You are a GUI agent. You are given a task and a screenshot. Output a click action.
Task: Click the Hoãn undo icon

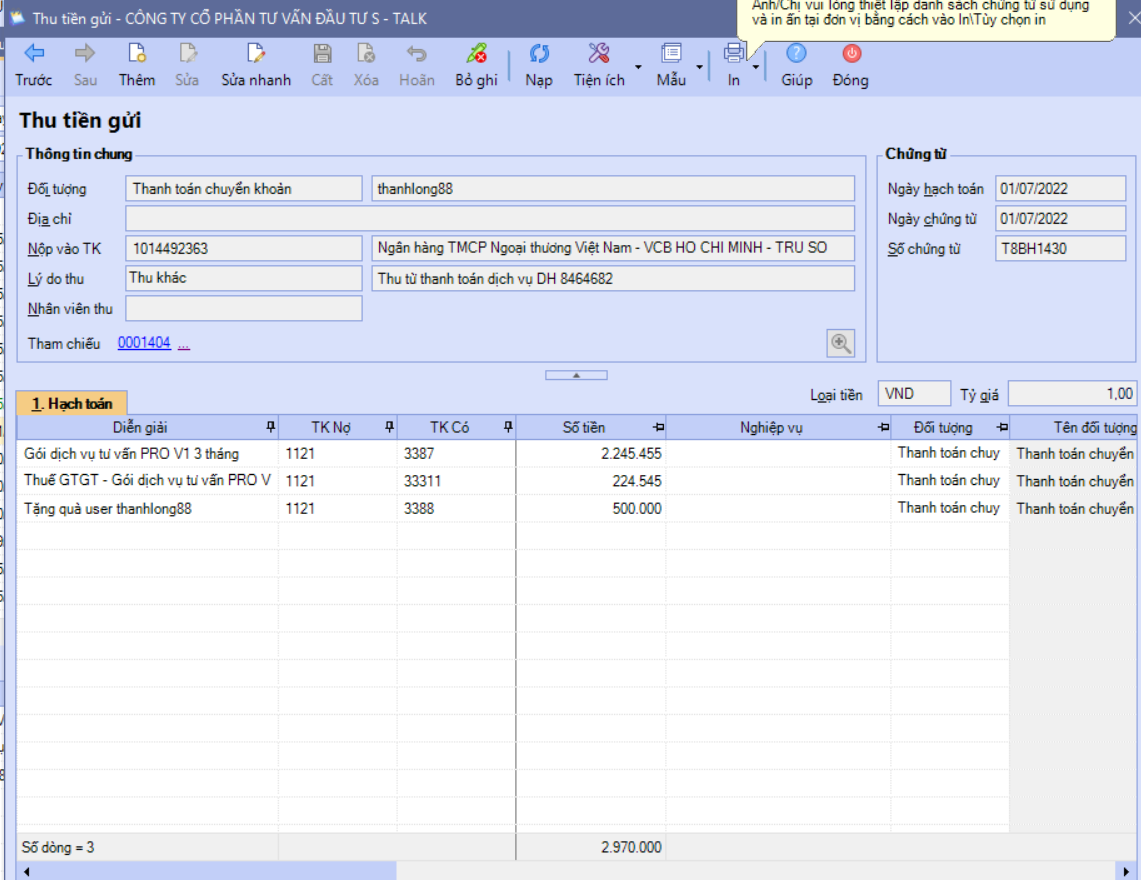[416, 53]
